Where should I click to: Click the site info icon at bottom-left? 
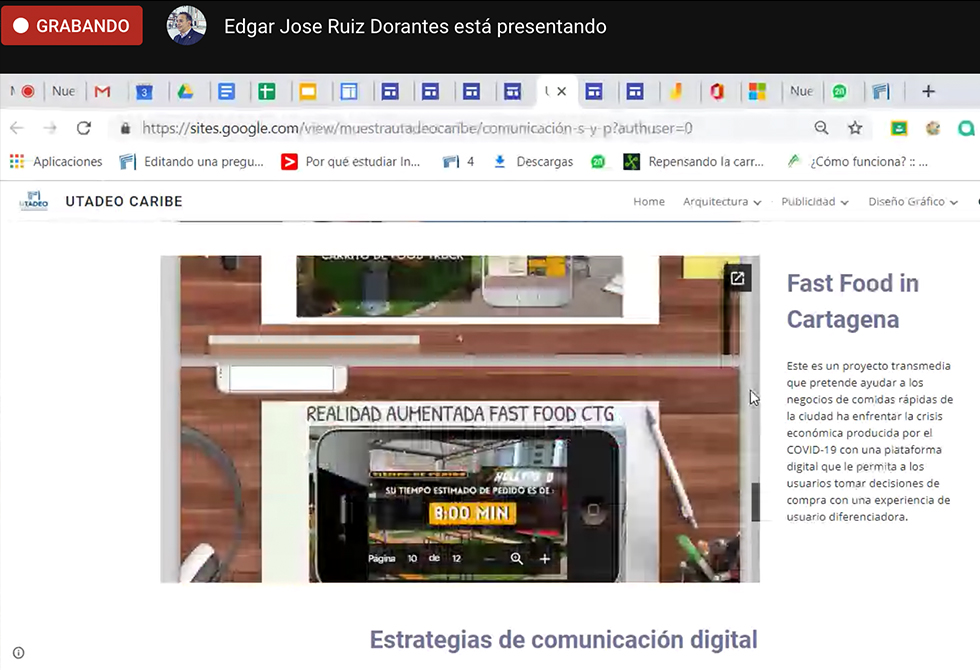coord(18,653)
